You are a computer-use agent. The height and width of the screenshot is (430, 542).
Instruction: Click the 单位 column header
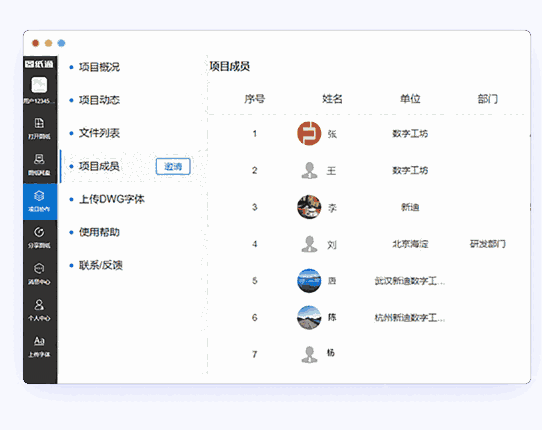pyautogui.click(x=410, y=99)
